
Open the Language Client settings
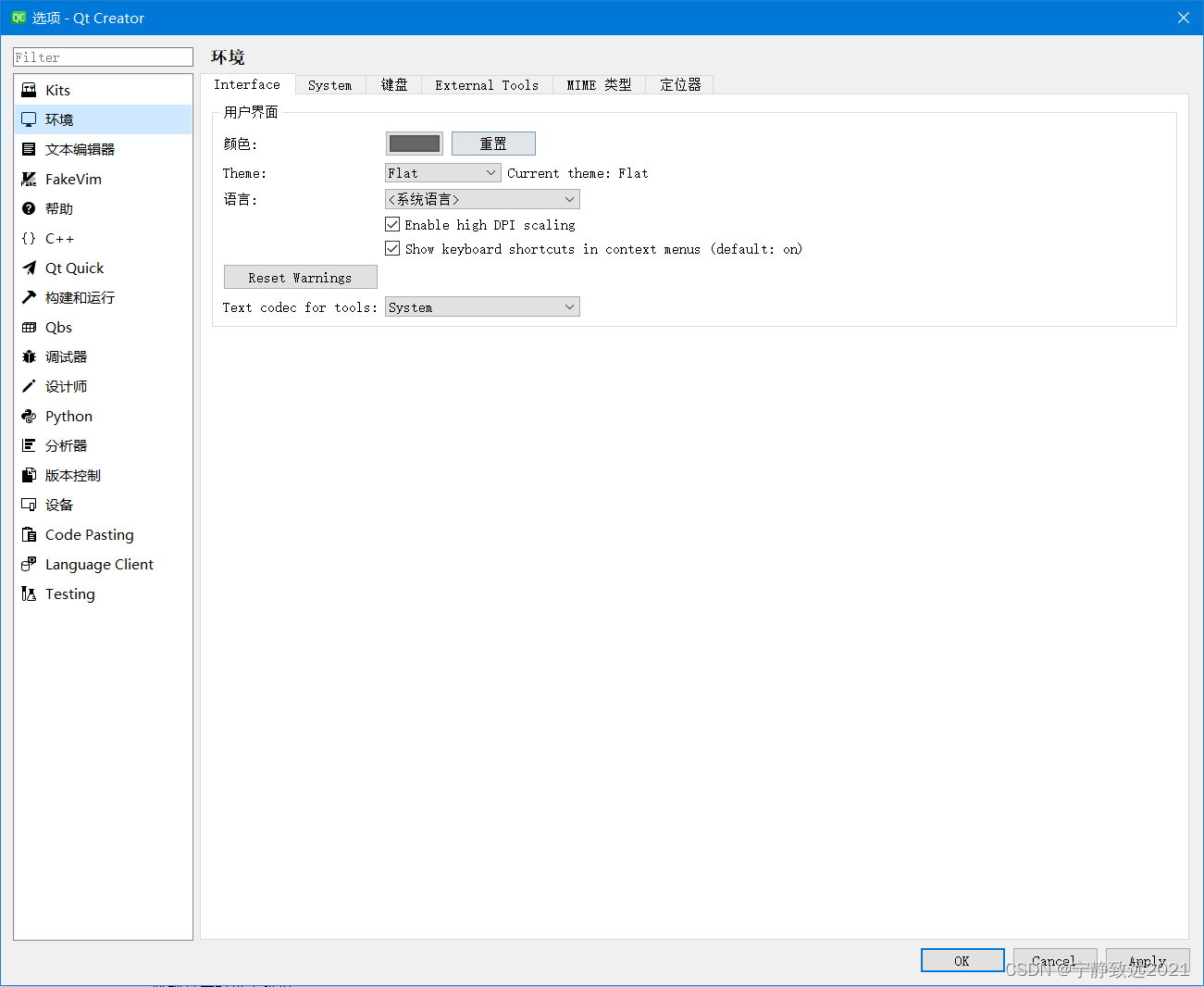pyautogui.click(x=99, y=564)
